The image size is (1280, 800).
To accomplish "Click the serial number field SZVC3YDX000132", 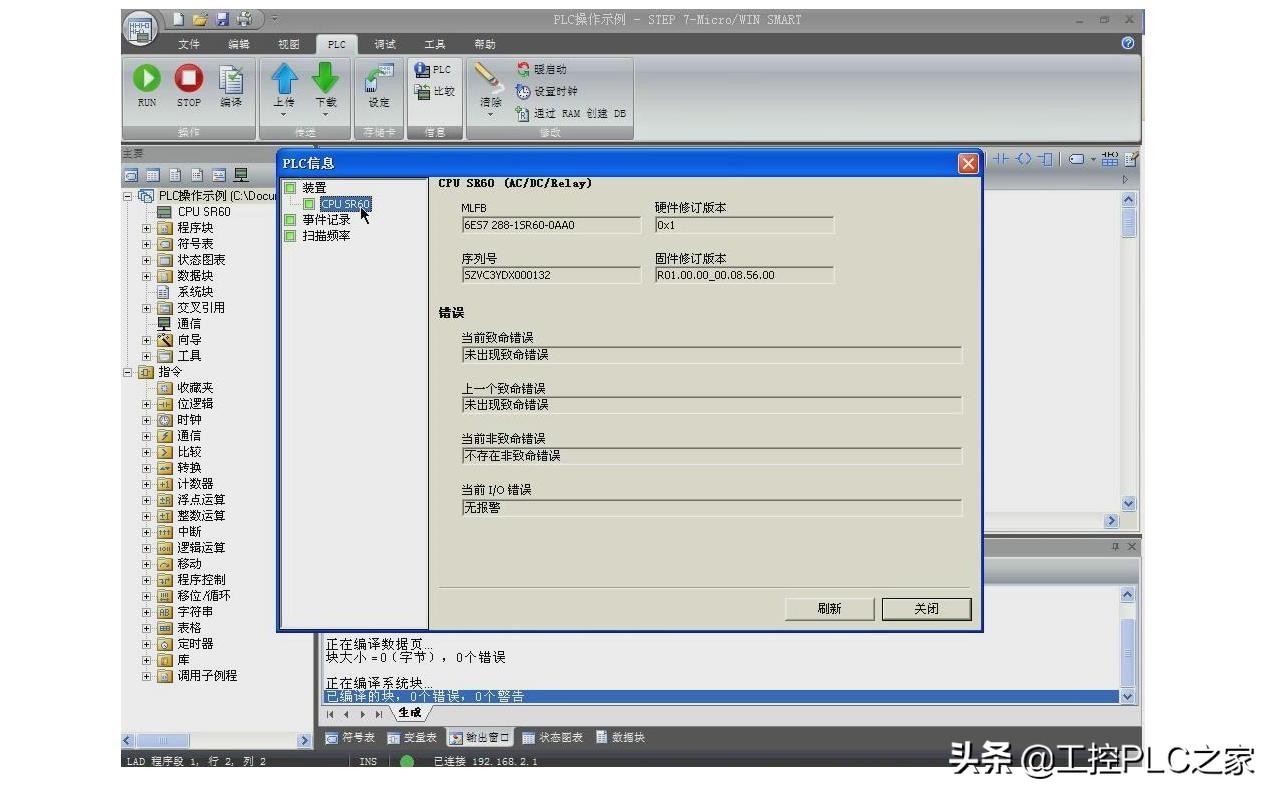I will coord(551,275).
